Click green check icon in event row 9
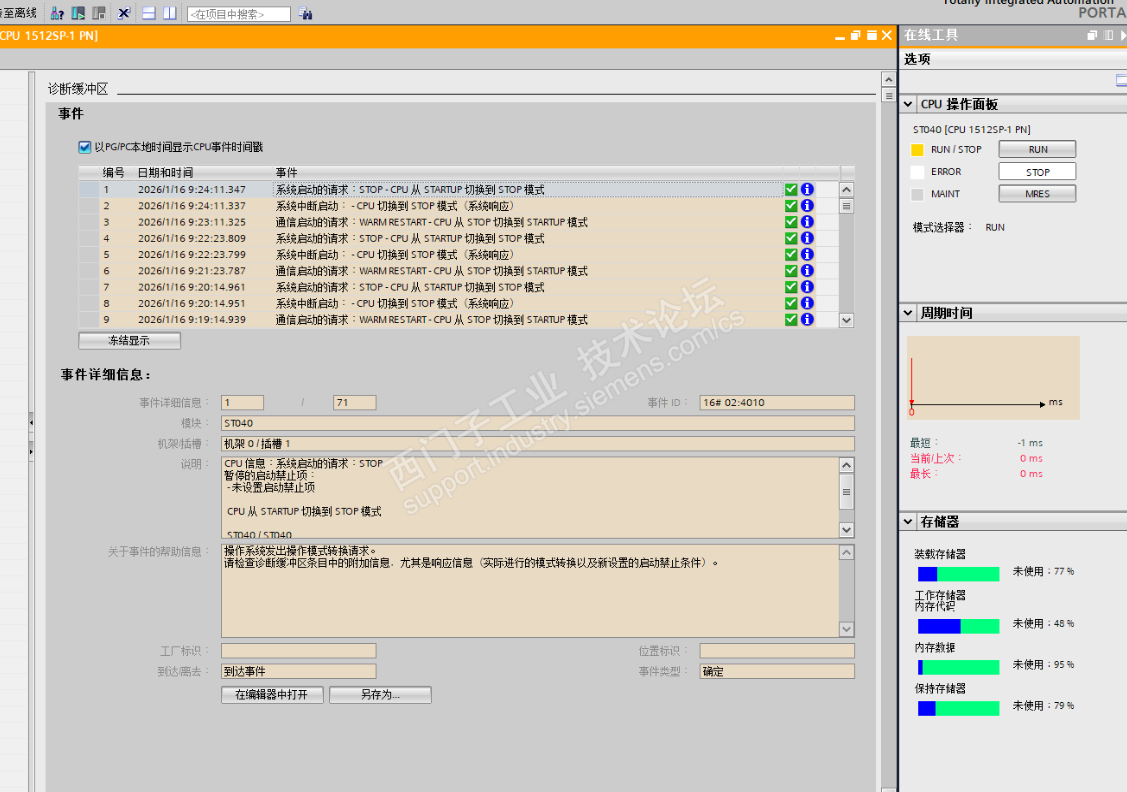Viewport: 1127px width, 792px height. 791,319
